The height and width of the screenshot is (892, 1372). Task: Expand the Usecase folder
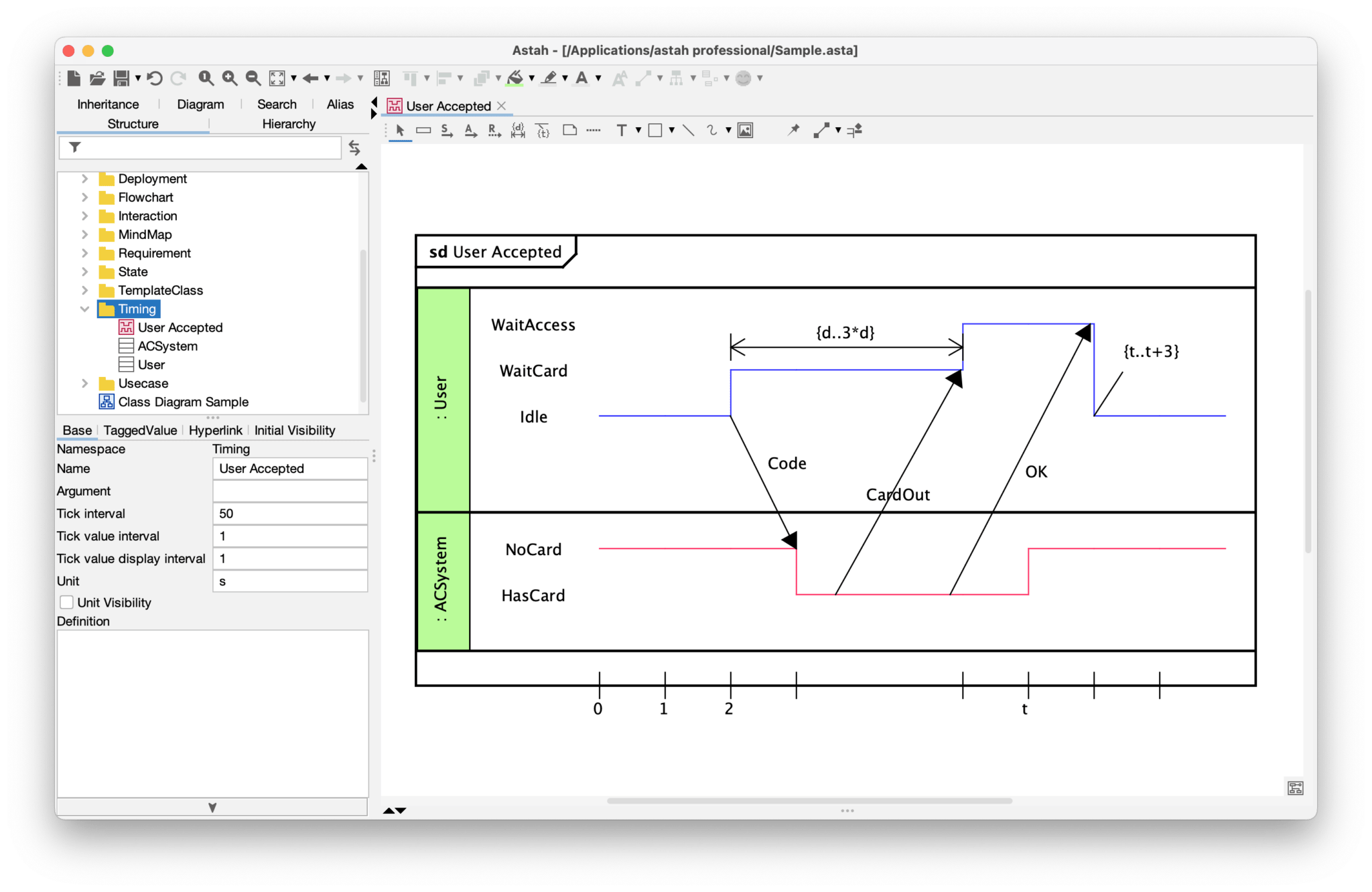tap(85, 383)
